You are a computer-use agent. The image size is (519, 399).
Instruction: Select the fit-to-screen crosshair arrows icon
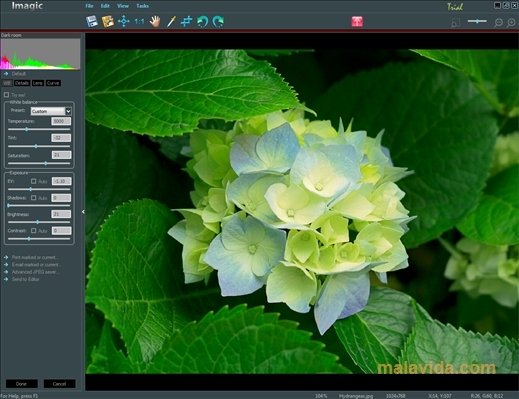[124, 21]
